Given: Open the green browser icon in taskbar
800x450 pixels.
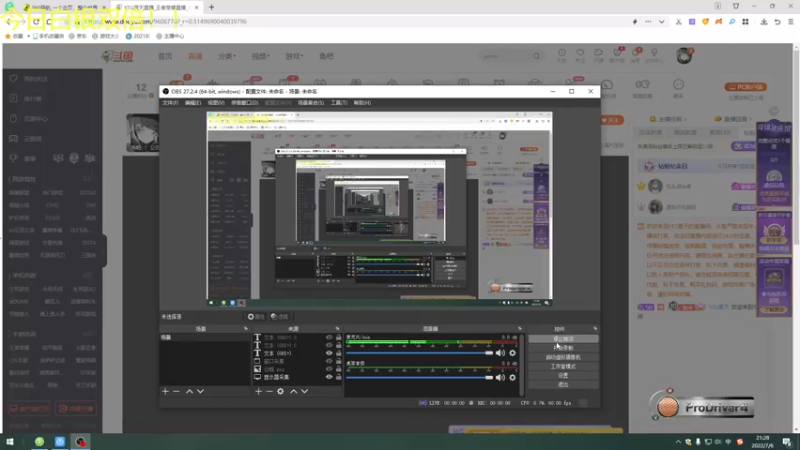Looking at the screenshot, I should pos(39,442).
